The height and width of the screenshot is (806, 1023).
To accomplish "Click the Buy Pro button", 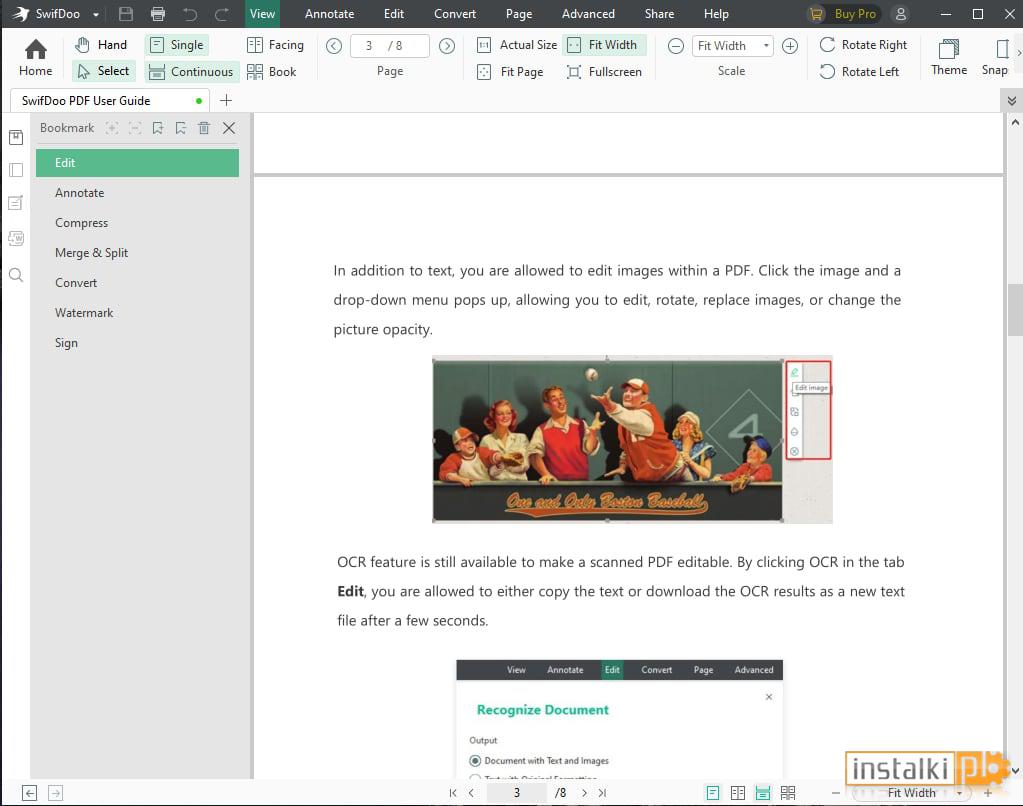I will coord(843,14).
